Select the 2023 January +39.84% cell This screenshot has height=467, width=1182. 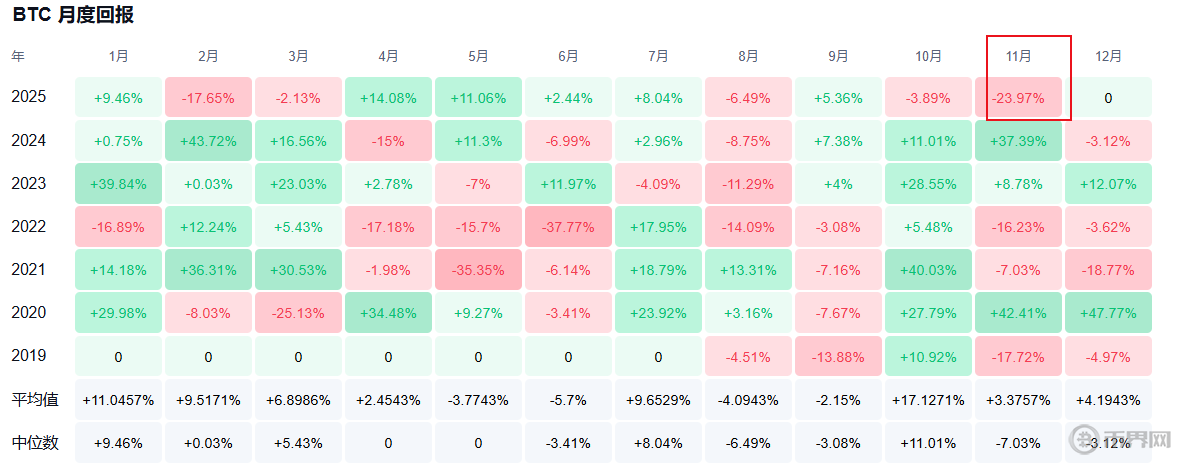(118, 184)
